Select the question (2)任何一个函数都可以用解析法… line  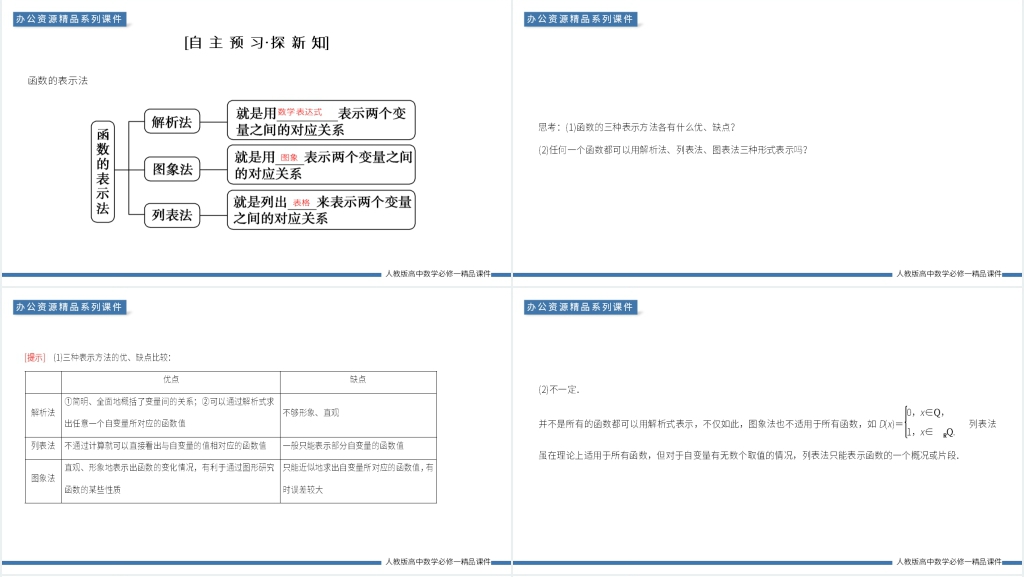[x=673, y=149]
